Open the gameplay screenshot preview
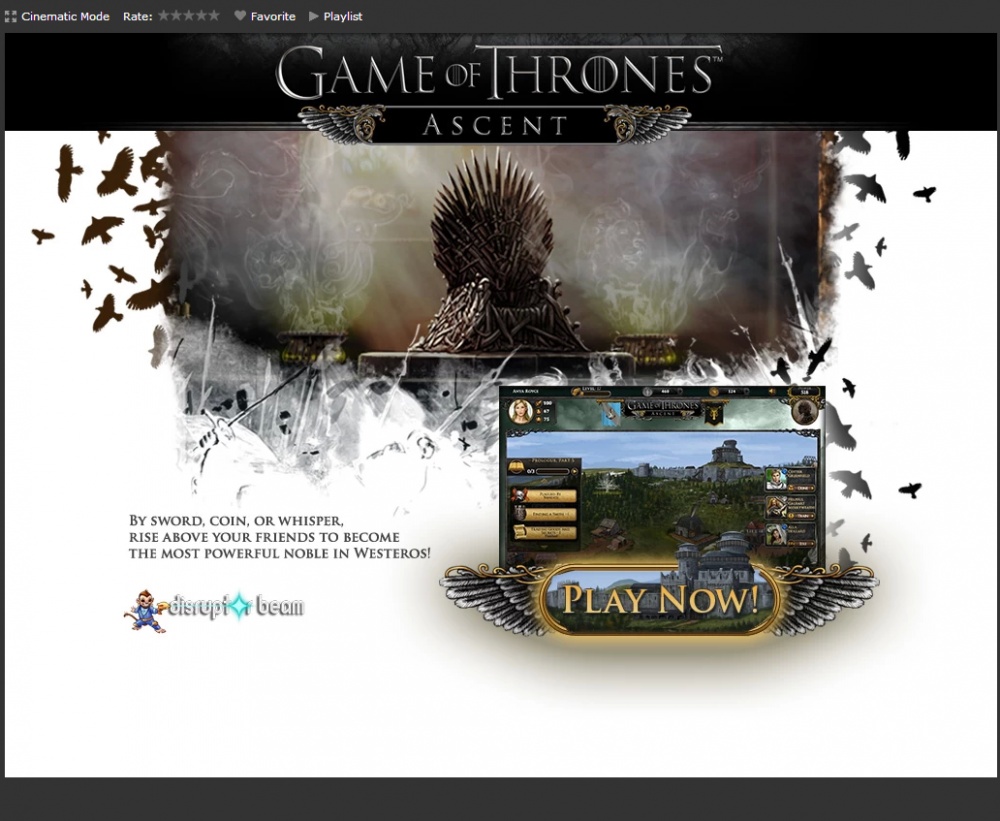This screenshot has width=1000, height=821. click(x=662, y=475)
